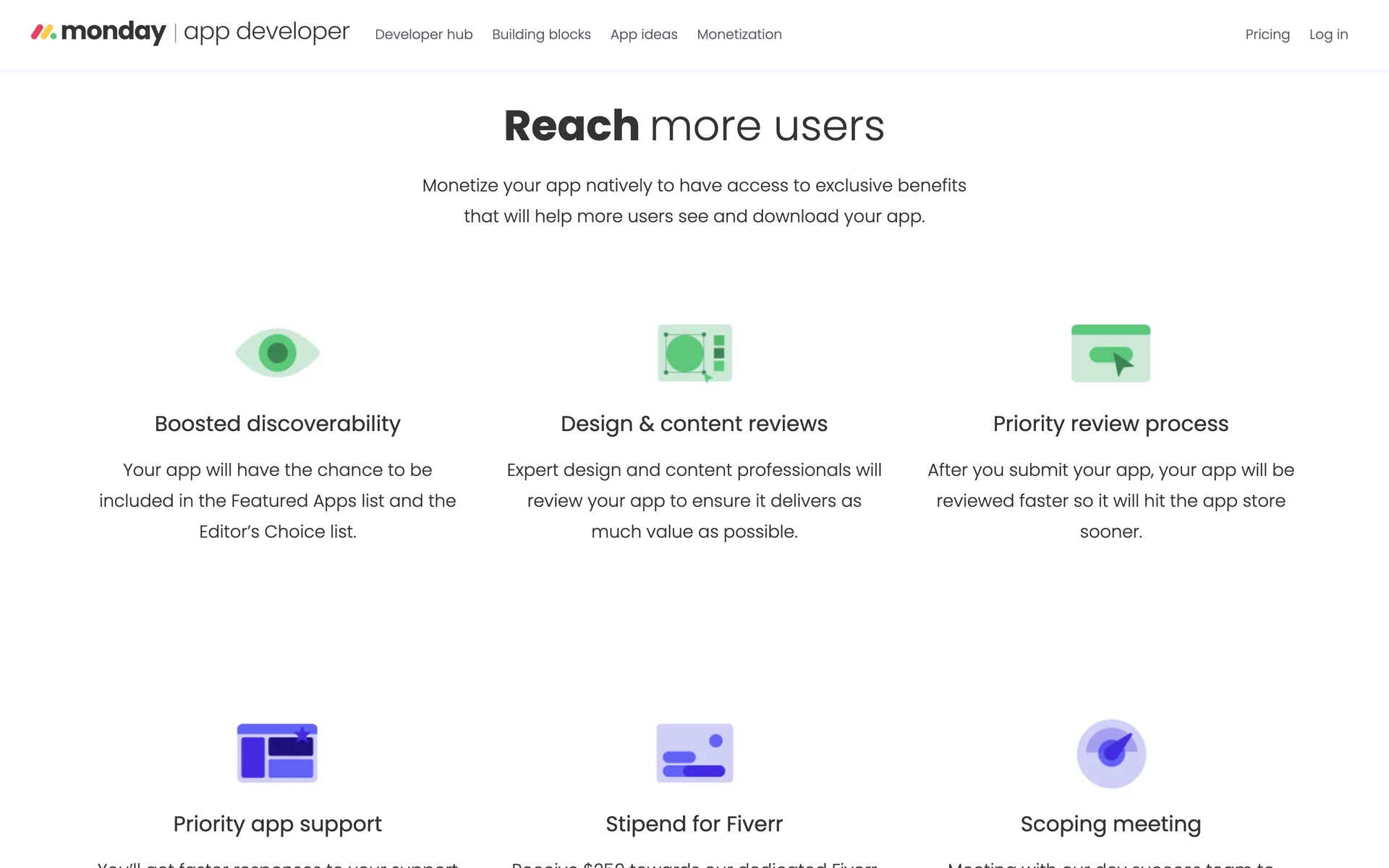
Task: Click the Log in link
Action: coord(1328,35)
